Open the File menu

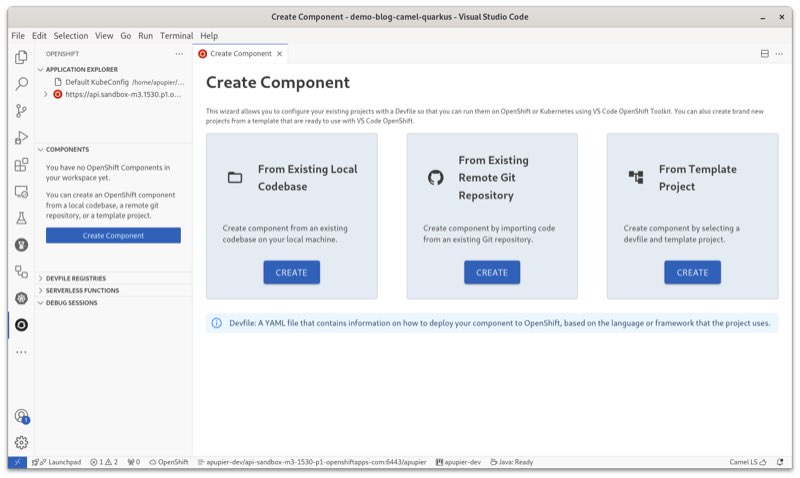tap(18, 36)
